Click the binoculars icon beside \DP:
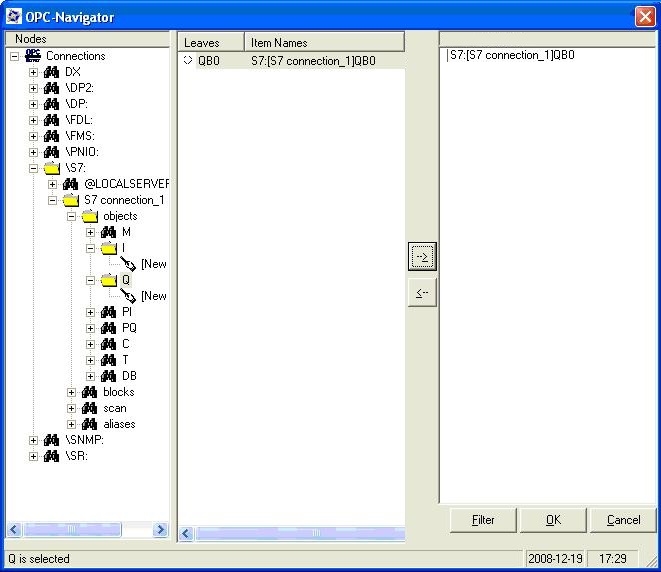The width and height of the screenshot is (661, 572). coord(51,104)
